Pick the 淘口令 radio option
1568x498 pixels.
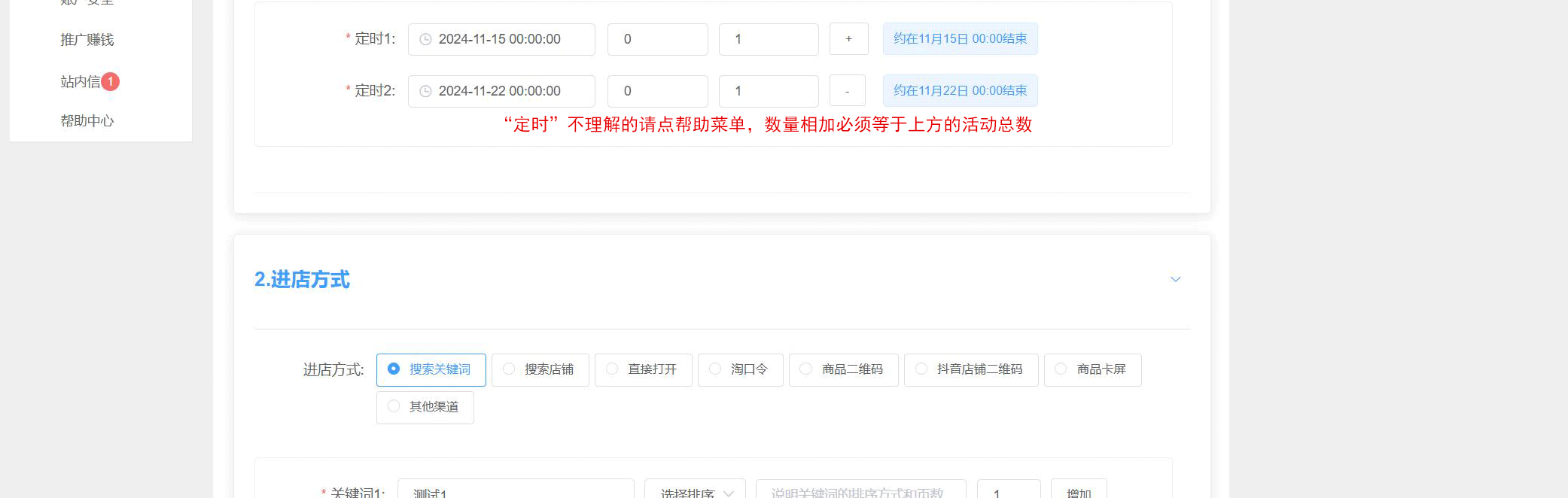coord(740,369)
